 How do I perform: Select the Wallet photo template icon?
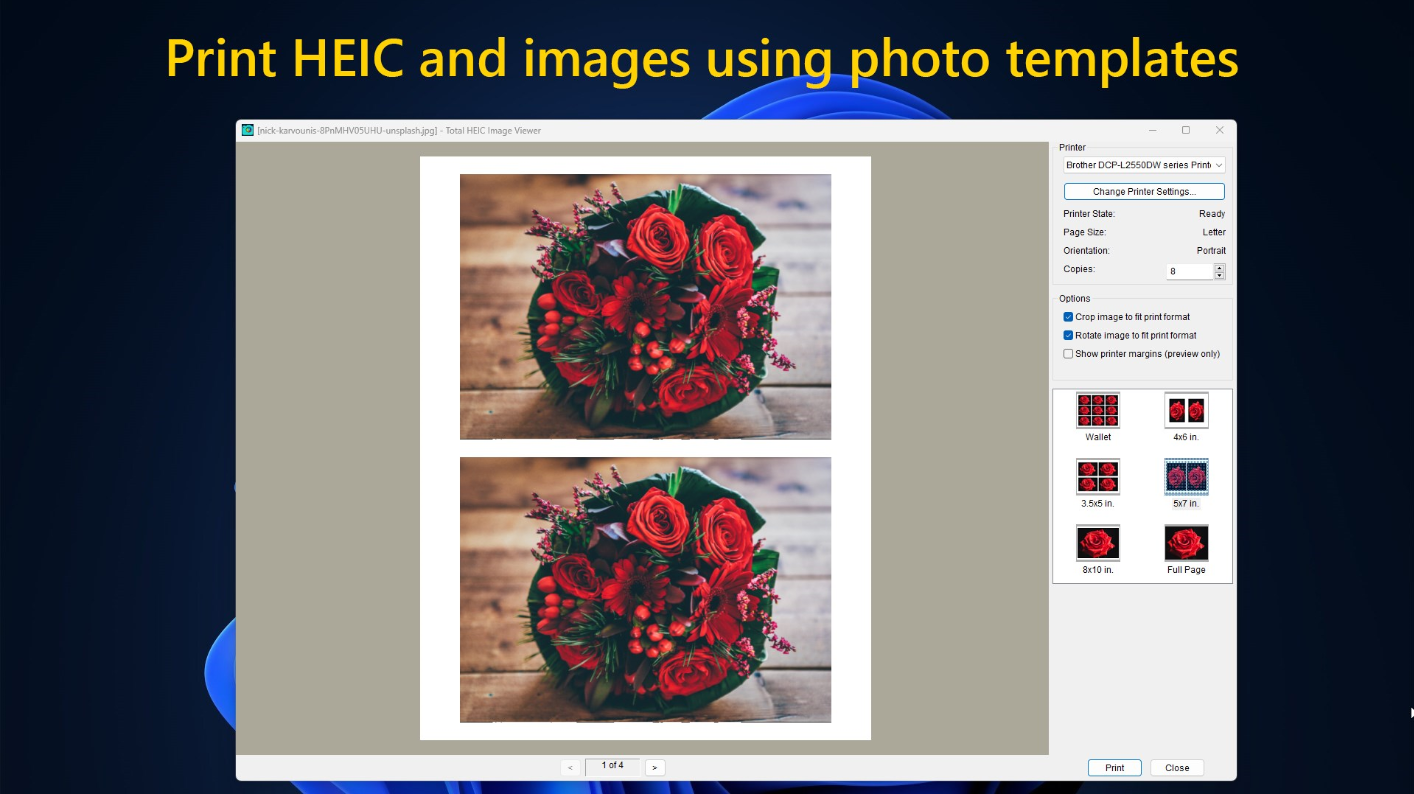coord(1098,410)
